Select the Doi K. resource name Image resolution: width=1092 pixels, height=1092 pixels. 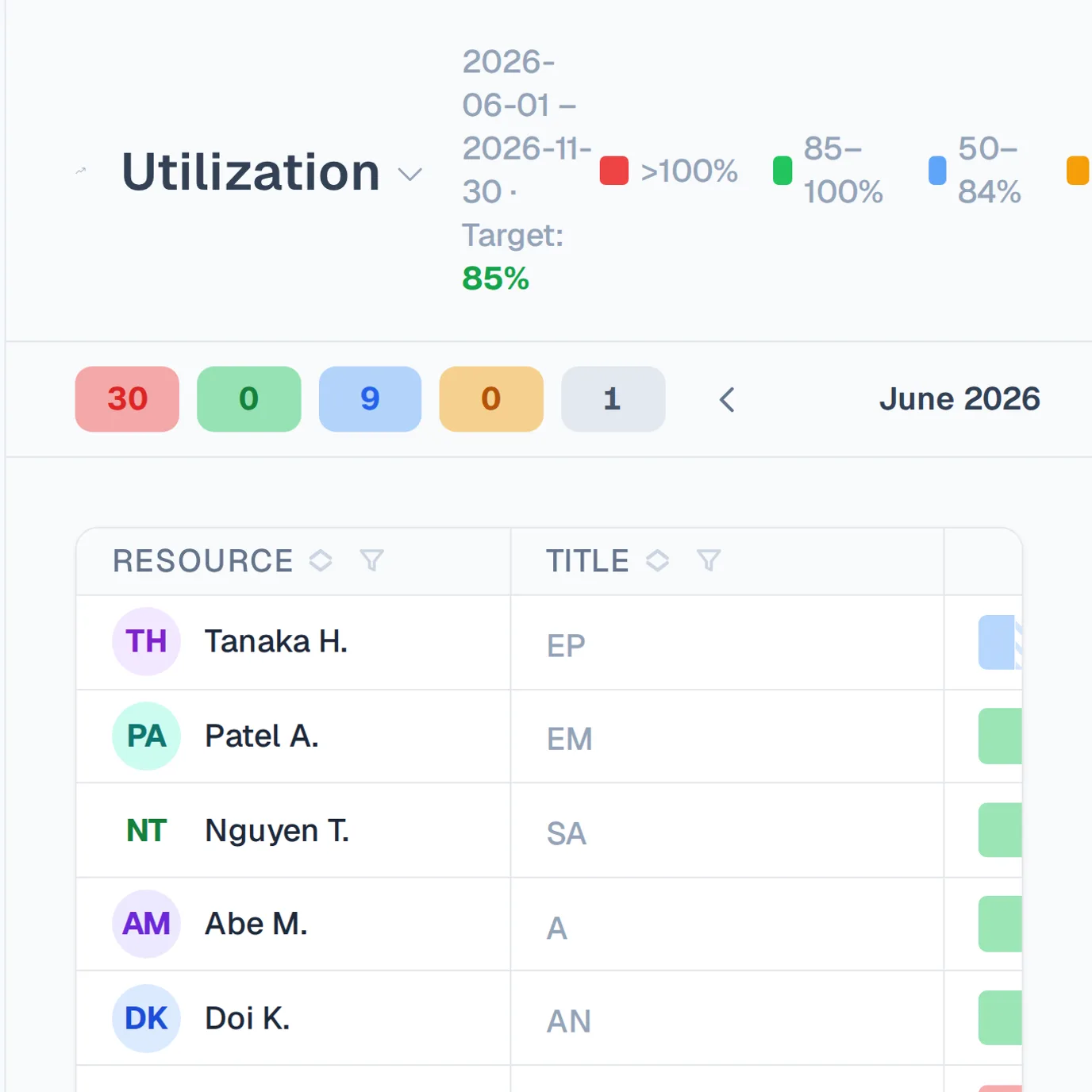coord(248,1018)
